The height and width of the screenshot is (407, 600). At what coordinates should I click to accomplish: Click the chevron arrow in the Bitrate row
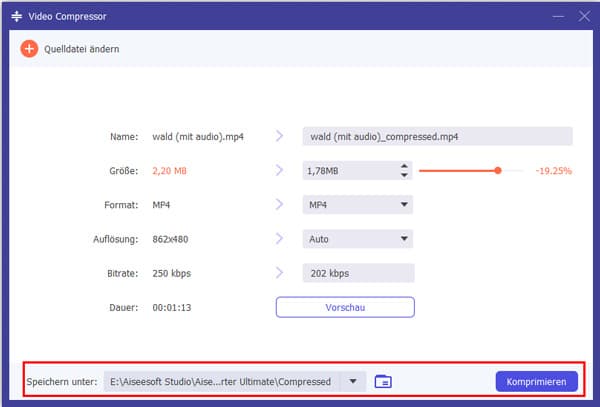pos(280,273)
